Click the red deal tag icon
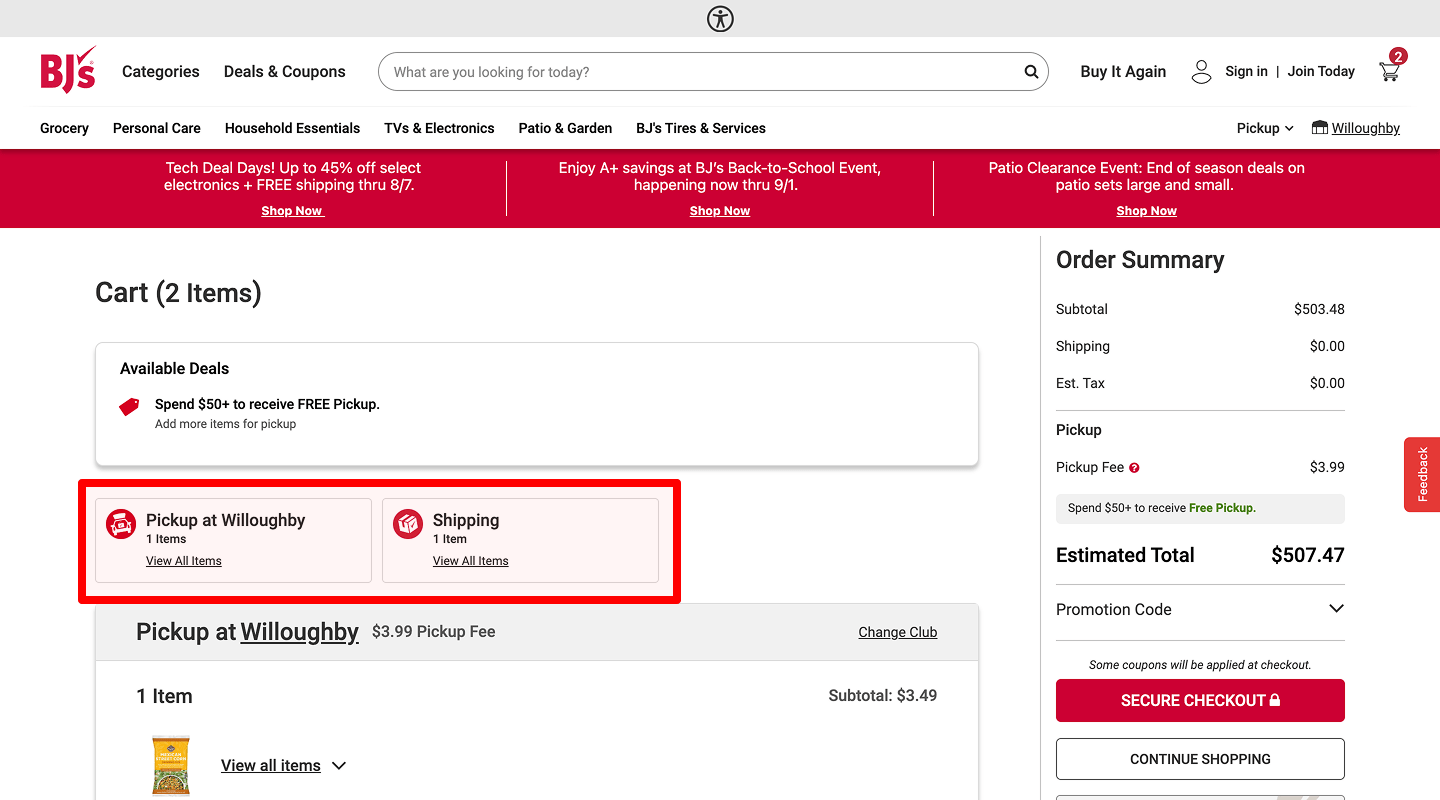Image resolution: width=1440 pixels, height=800 pixels. coord(128,407)
